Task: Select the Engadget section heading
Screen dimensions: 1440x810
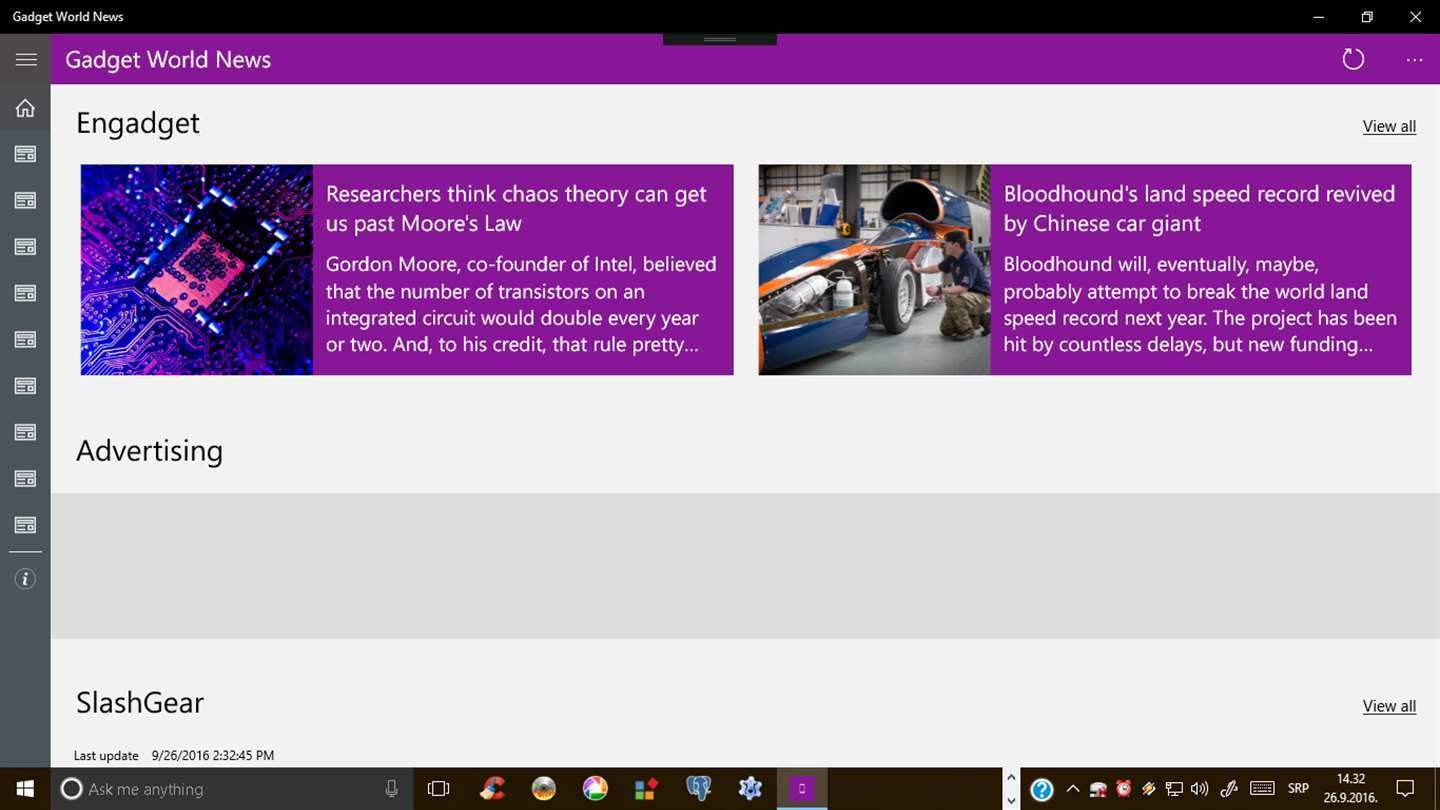Action: point(138,123)
